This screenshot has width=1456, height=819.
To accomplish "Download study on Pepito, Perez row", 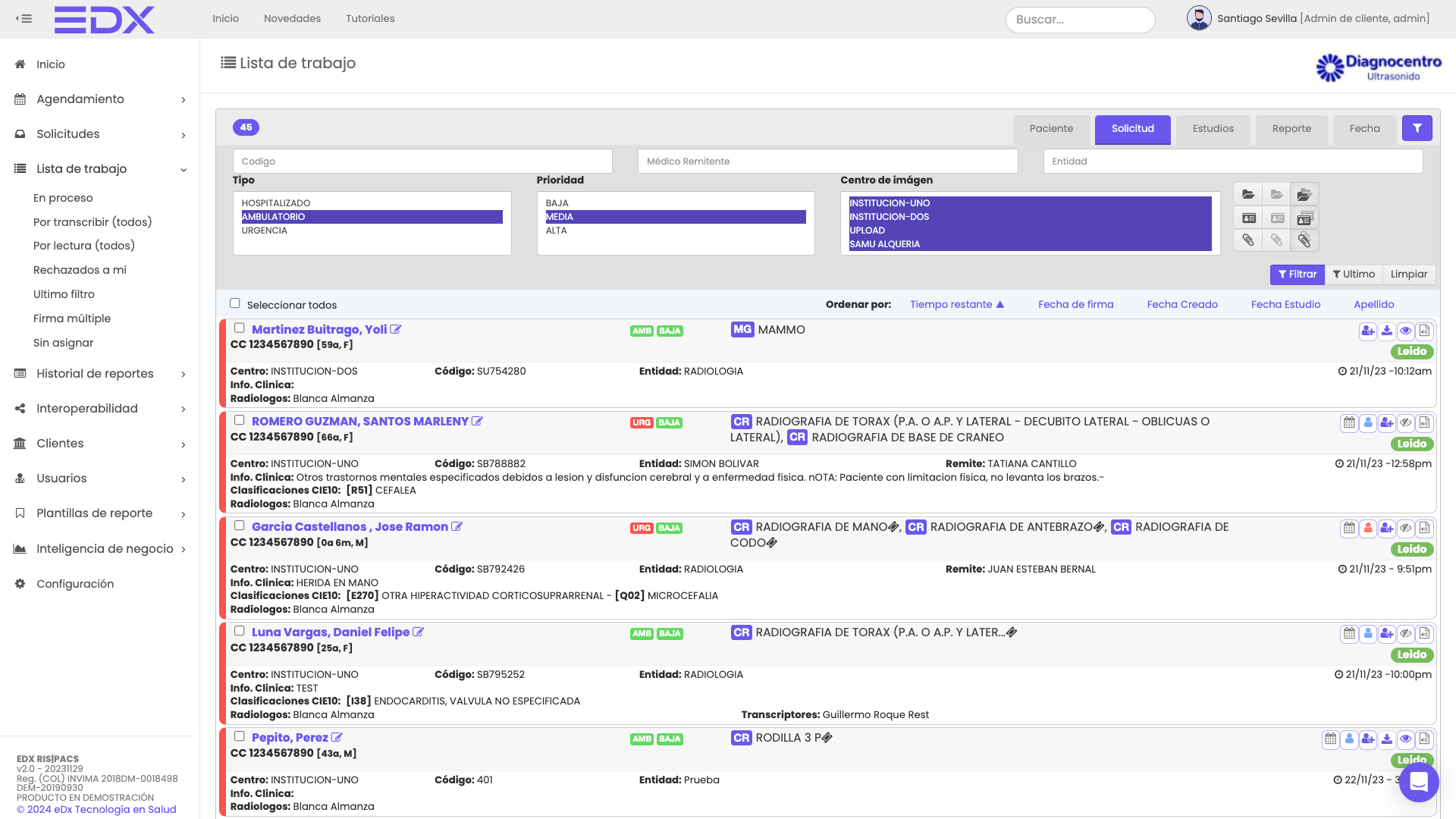I will 1387,739.
